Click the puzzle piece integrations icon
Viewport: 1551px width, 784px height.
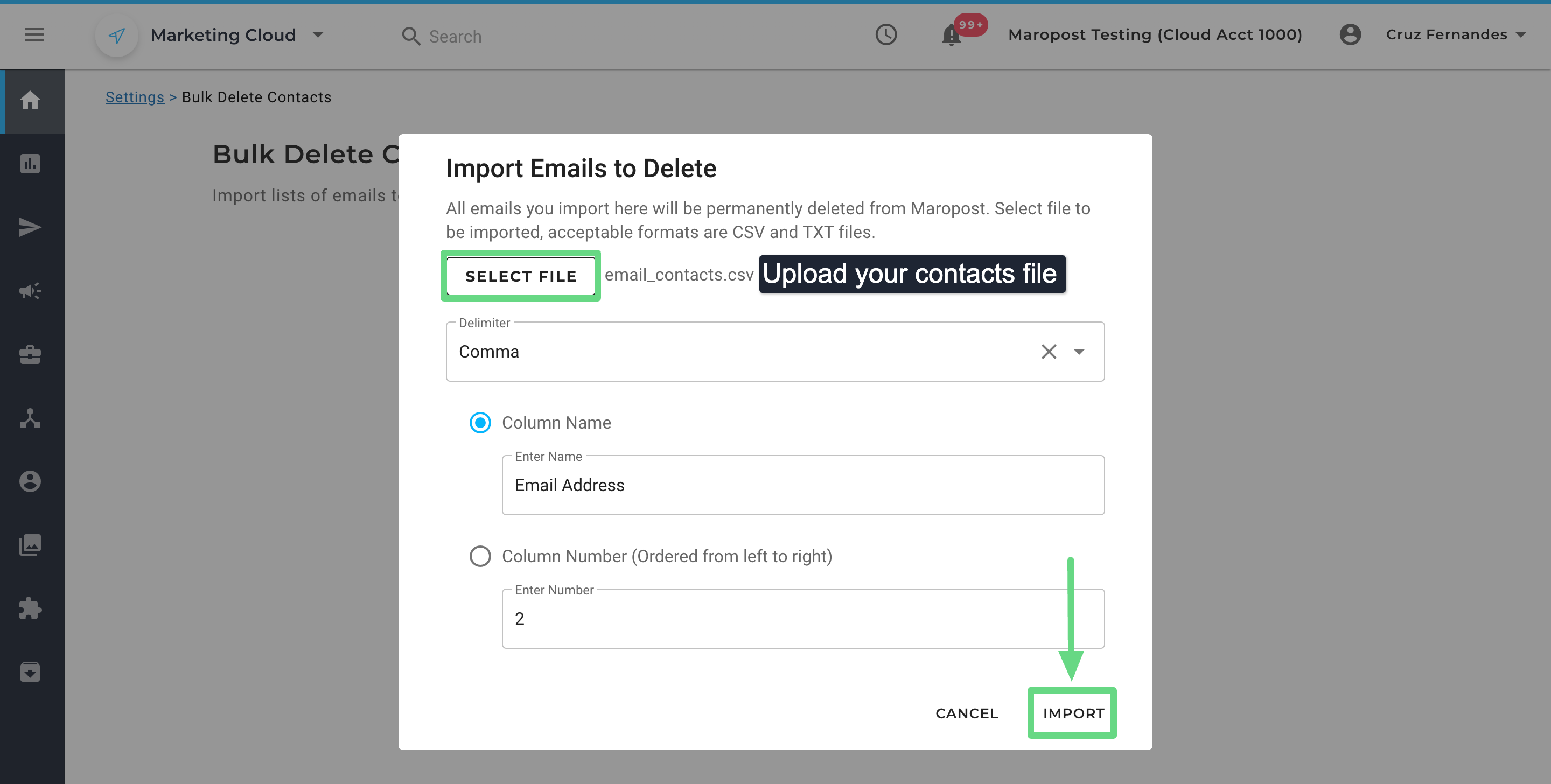(x=30, y=608)
